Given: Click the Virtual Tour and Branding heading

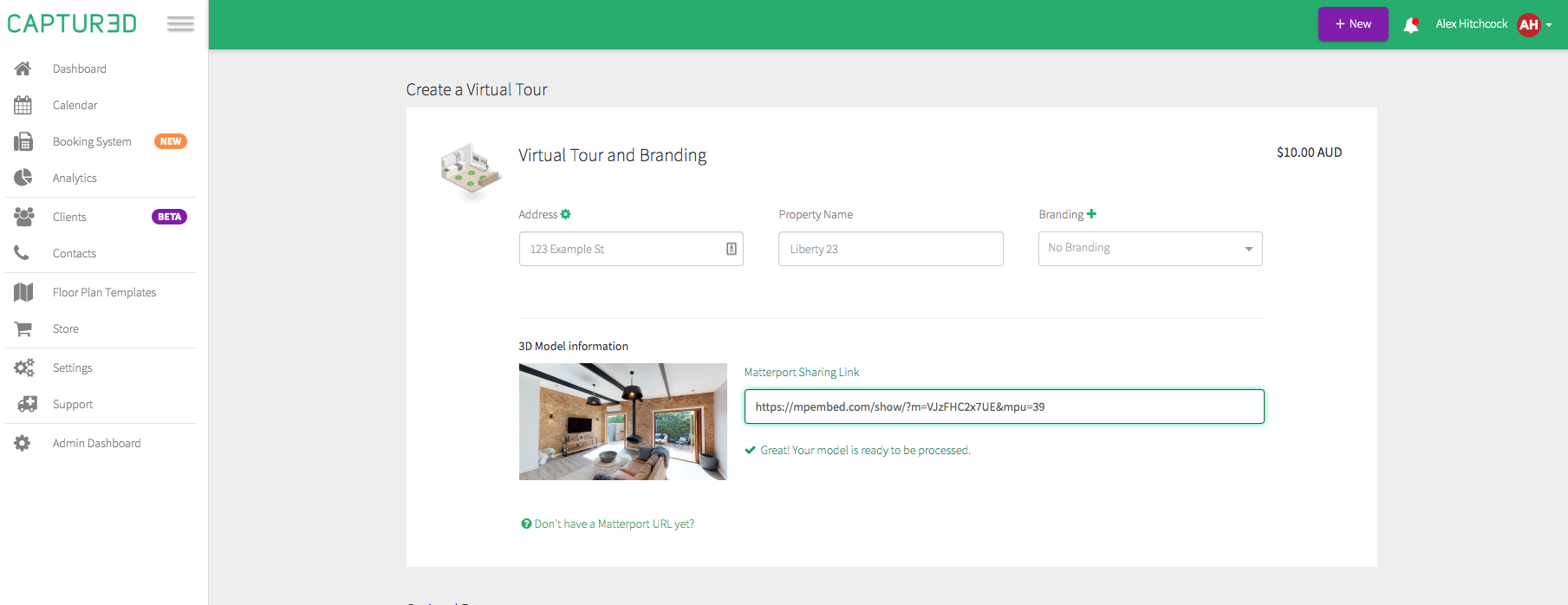Looking at the screenshot, I should click(x=612, y=155).
